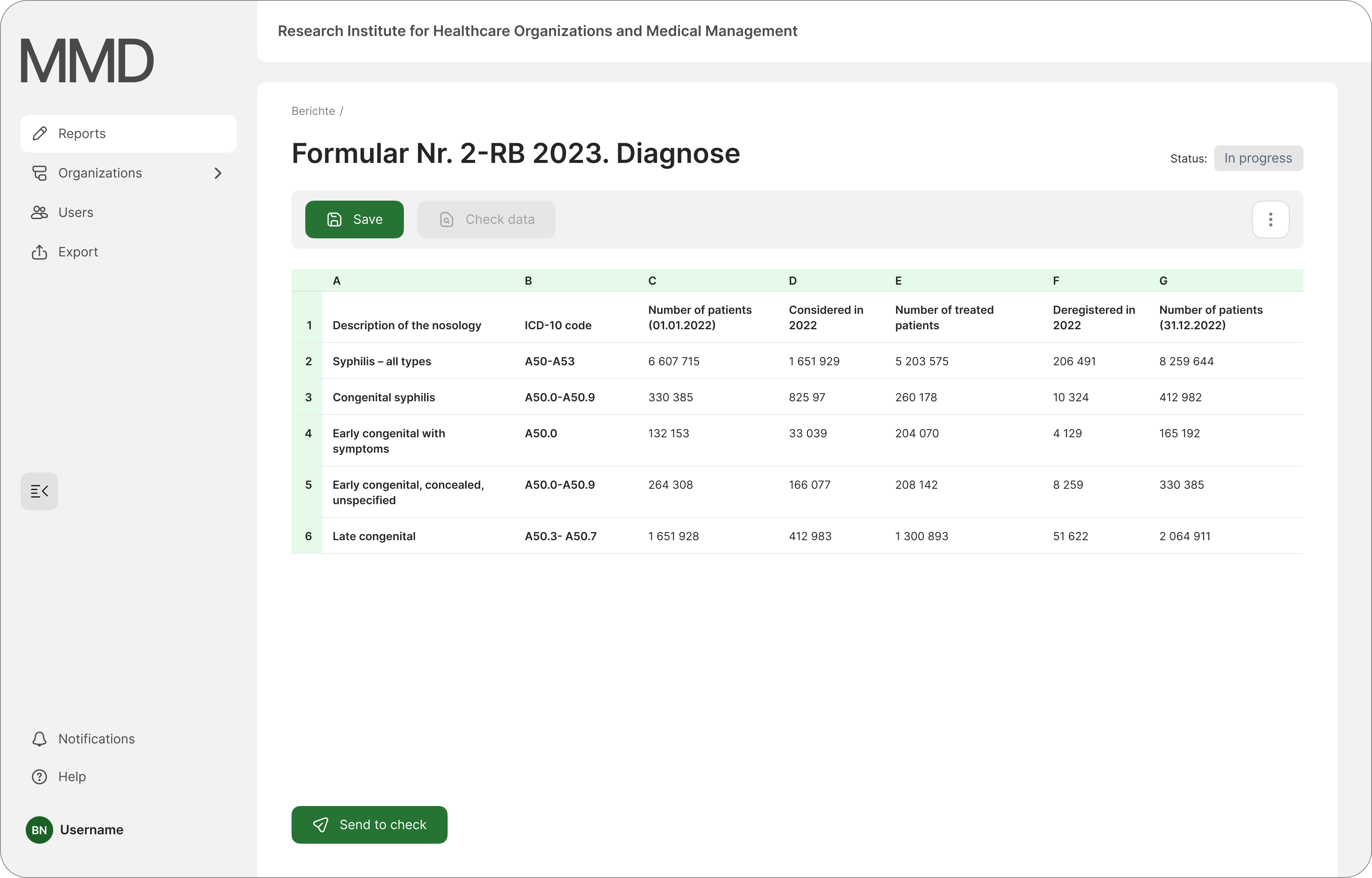
Task: Expand the Organizations submenu chevron
Action: click(x=218, y=173)
